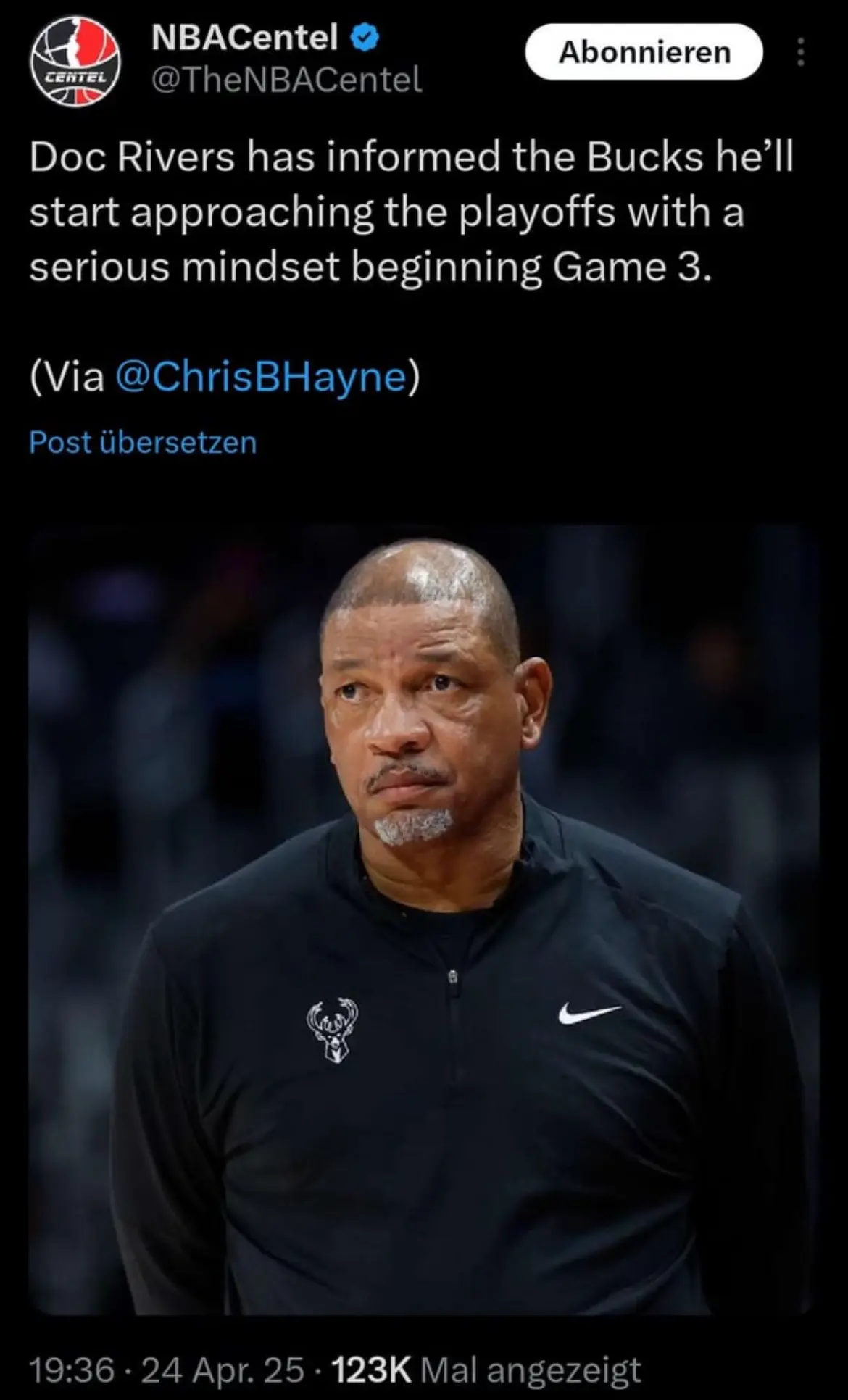Screen dimensions: 848x1400
Task: Click Post übersetzen to translate
Action: (143, 442)
